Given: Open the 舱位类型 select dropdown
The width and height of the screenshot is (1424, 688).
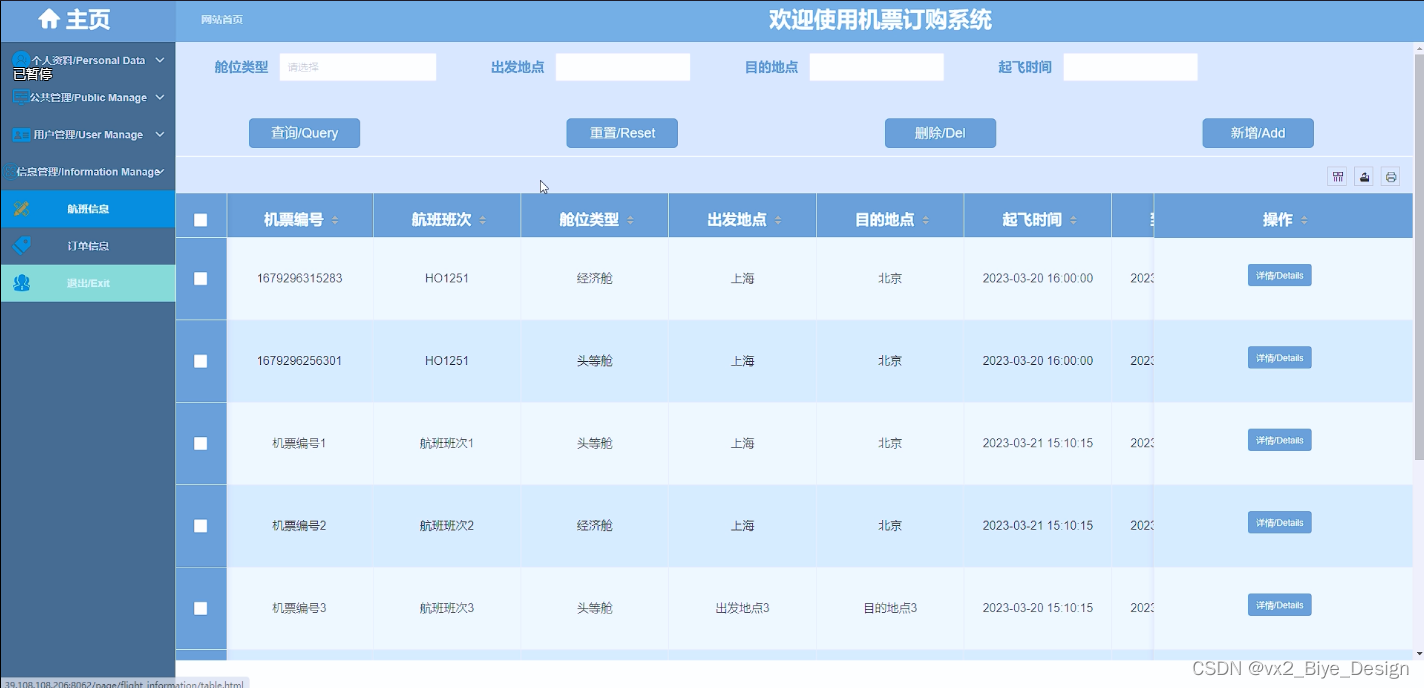Looking at the screenshot, I should pyautogui.click(x=358, y=67).
